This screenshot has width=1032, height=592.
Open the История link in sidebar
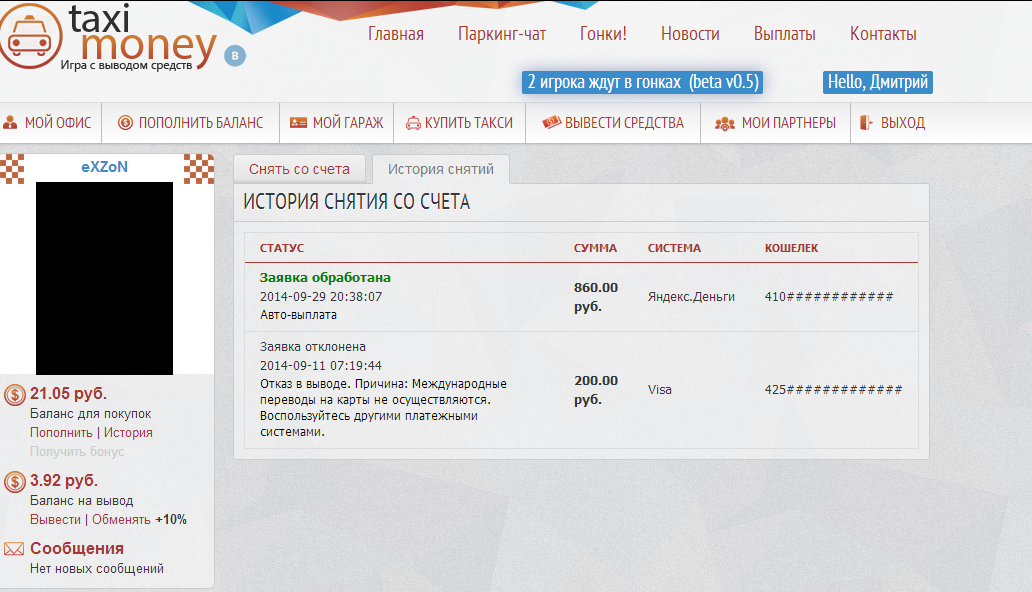pyautogui.click(x=128, y=433)
